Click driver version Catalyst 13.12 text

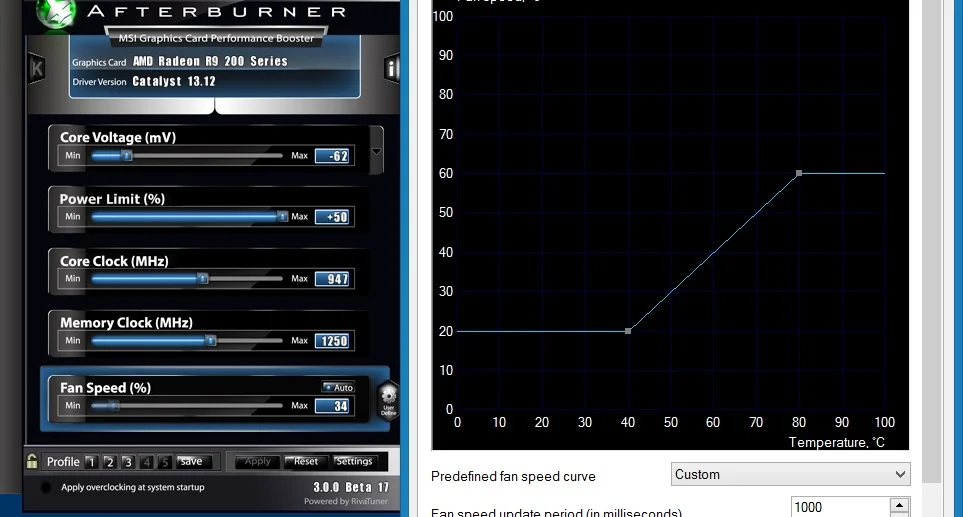tap(174, 81)
